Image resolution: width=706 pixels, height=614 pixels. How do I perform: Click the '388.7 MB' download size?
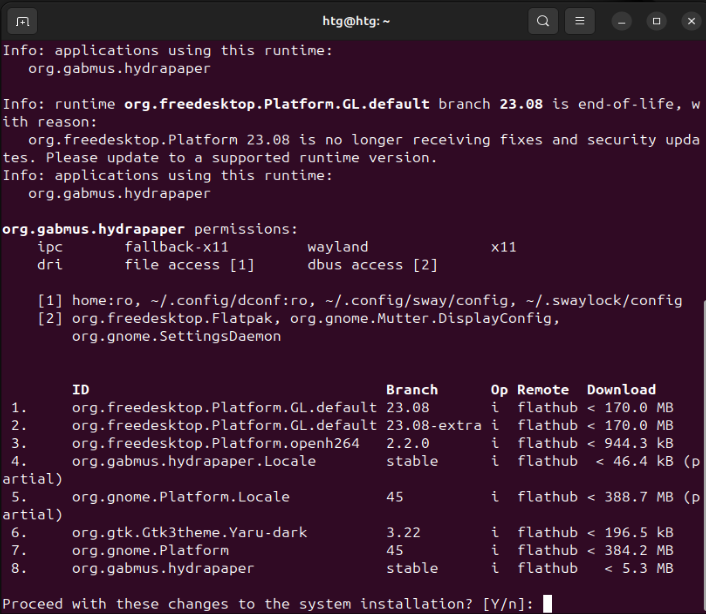pyautogui.click(x=639, y=497)
